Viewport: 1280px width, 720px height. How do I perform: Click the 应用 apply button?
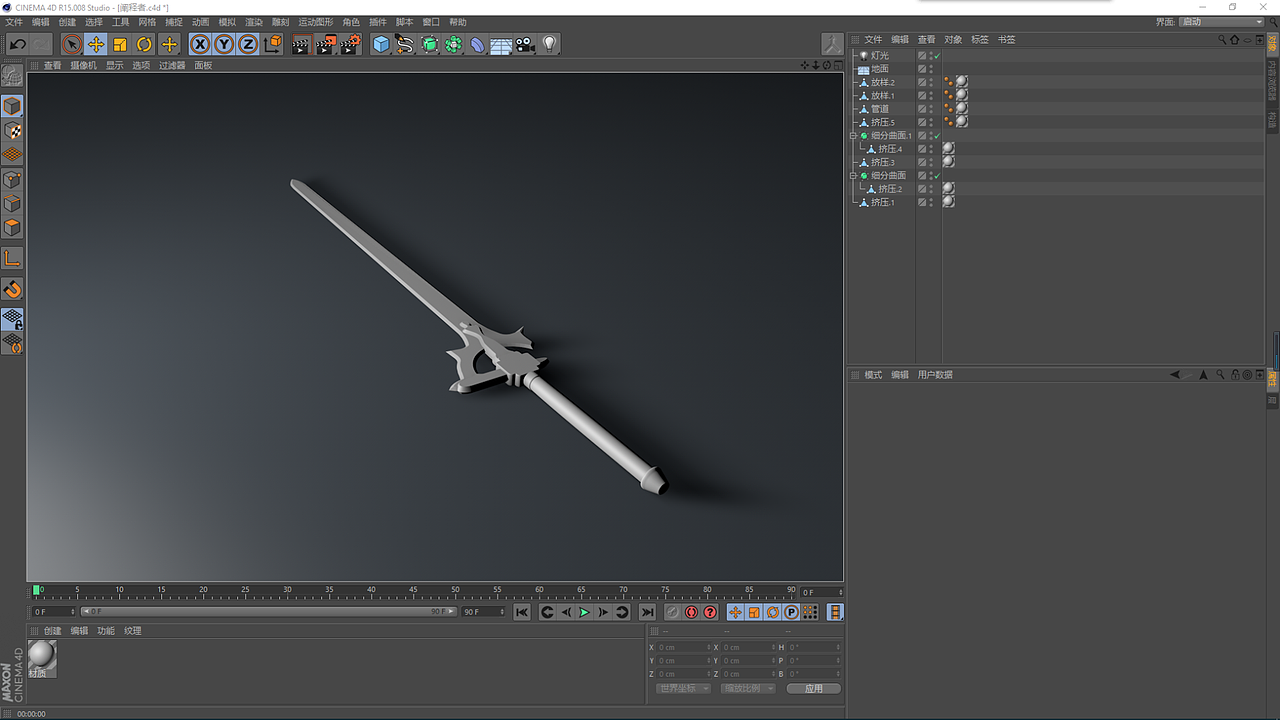[813, 688]
